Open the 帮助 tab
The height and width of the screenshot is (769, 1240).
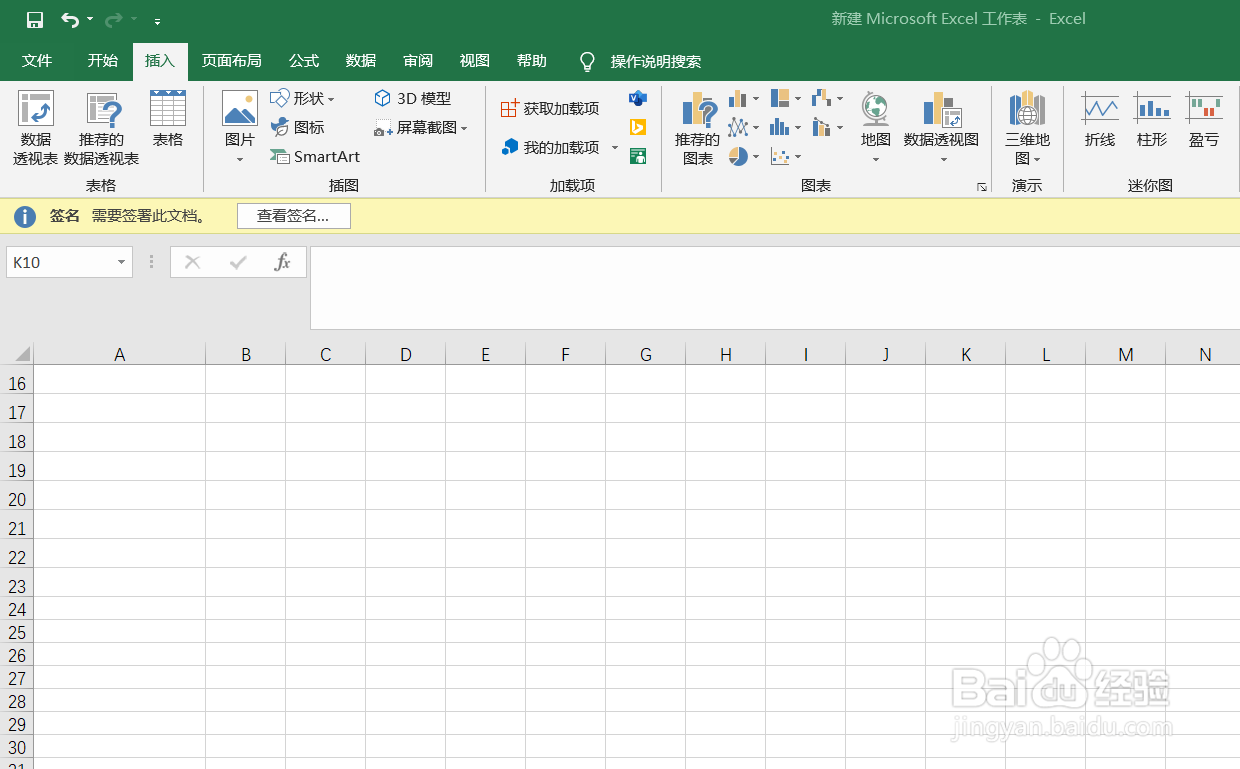532,61
